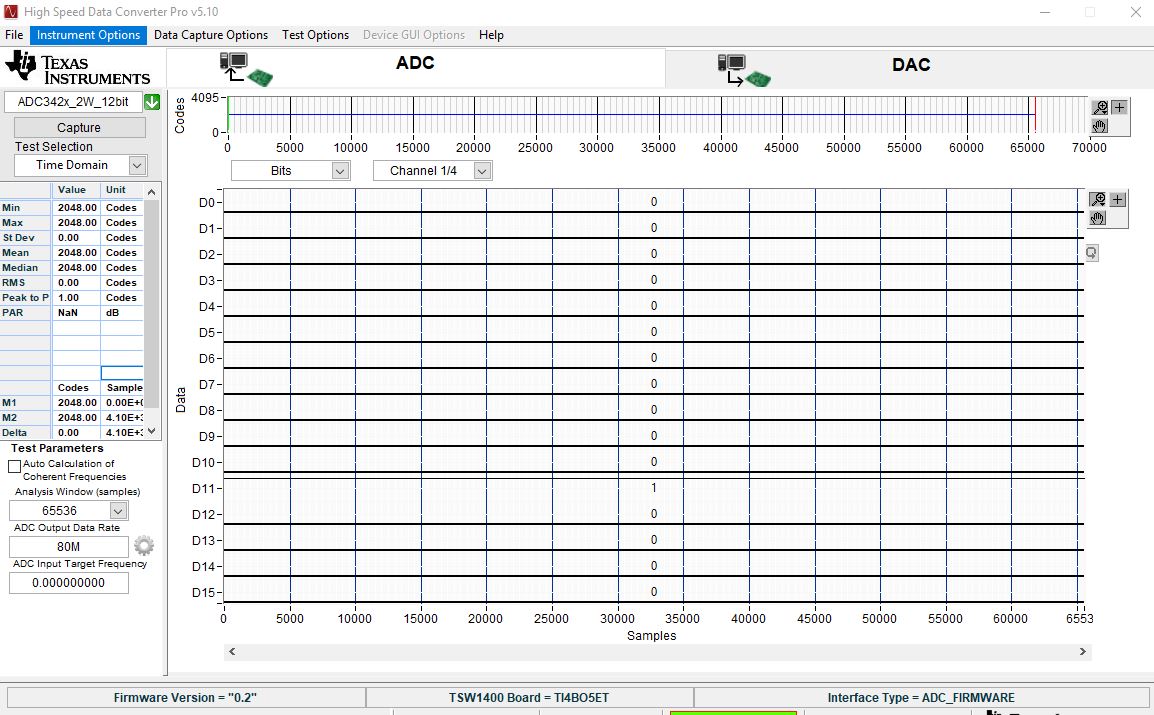Click the Median row label

pos(25,268)
